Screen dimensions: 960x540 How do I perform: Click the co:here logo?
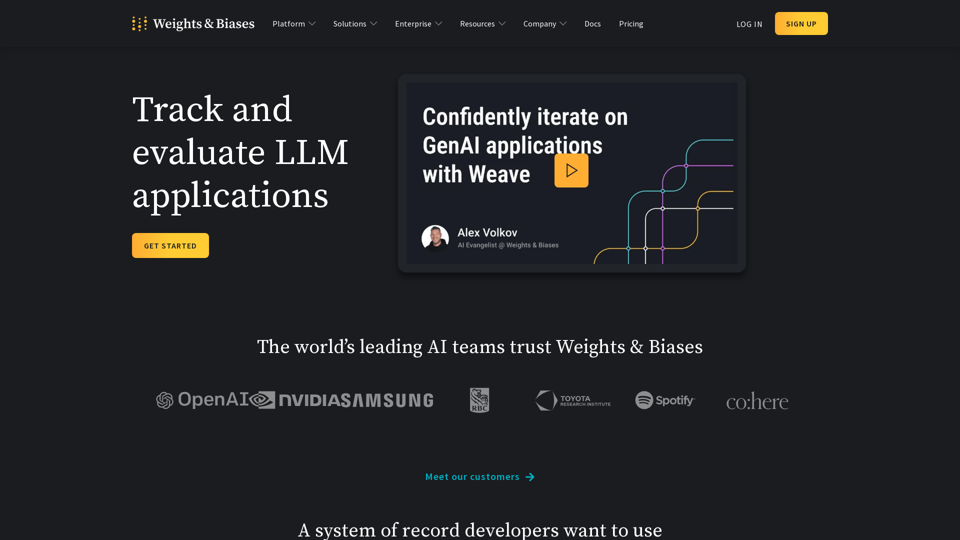[757, 402]
